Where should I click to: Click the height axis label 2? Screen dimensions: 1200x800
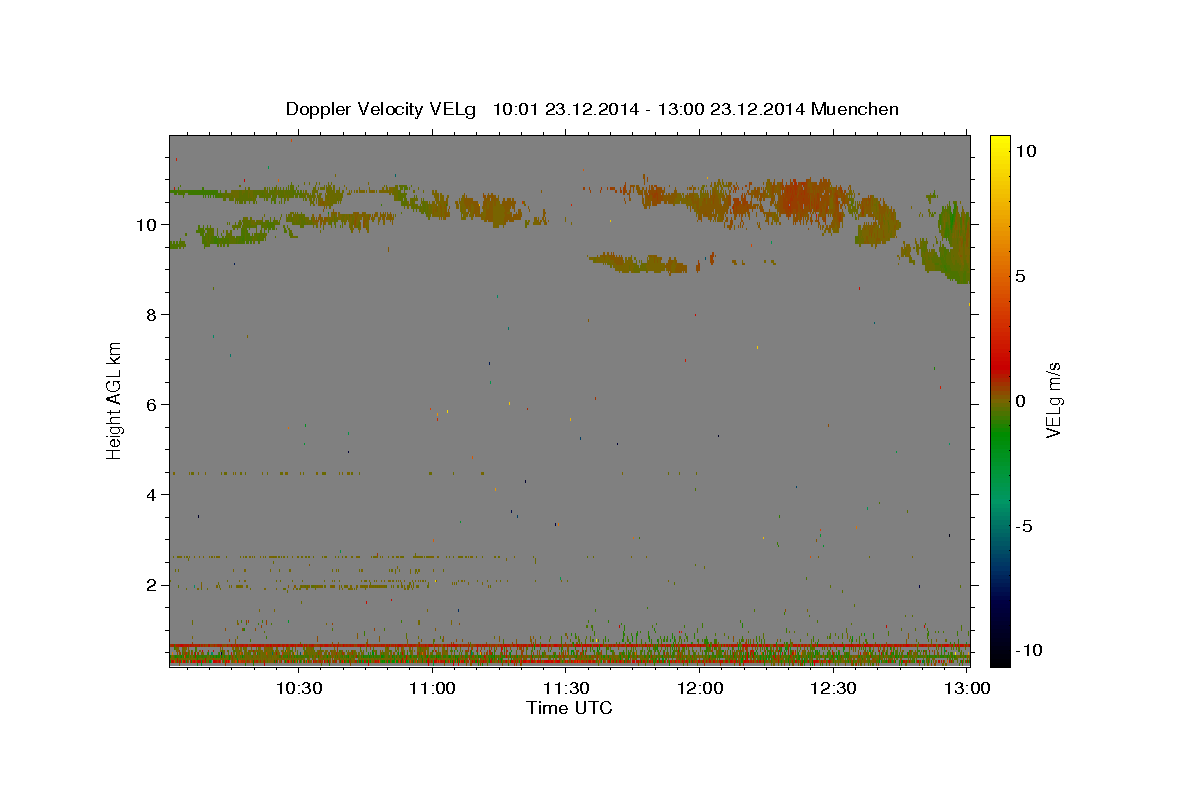tap(153, 584)
